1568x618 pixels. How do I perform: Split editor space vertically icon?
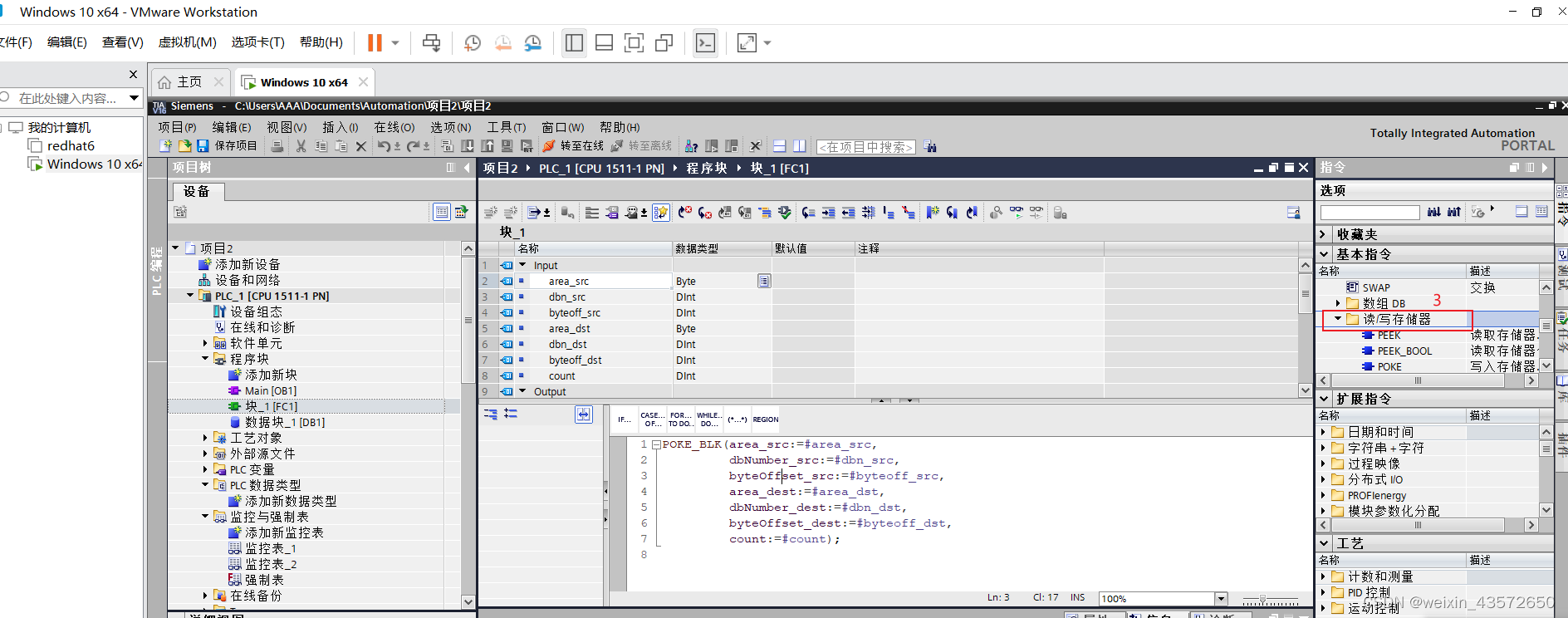click(x=800, y=146)
